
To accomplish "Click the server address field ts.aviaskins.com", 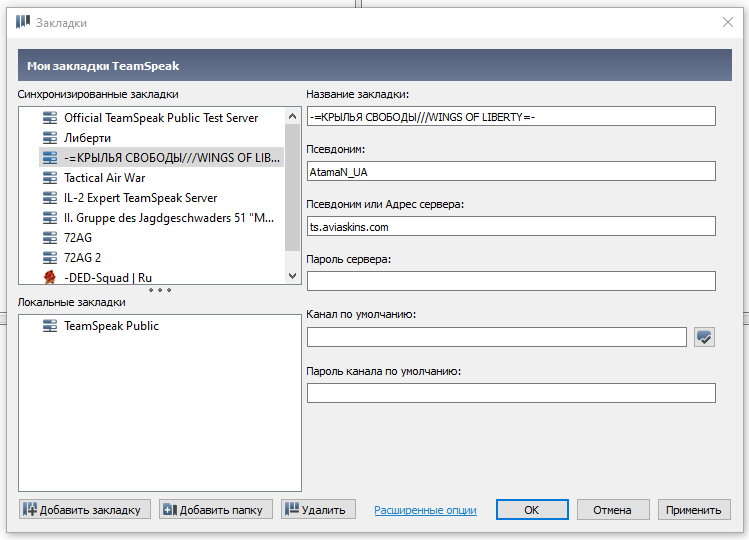I will (511, 226).
